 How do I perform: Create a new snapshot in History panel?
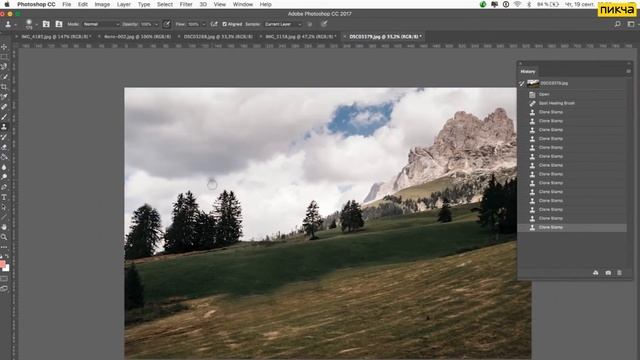608,272
